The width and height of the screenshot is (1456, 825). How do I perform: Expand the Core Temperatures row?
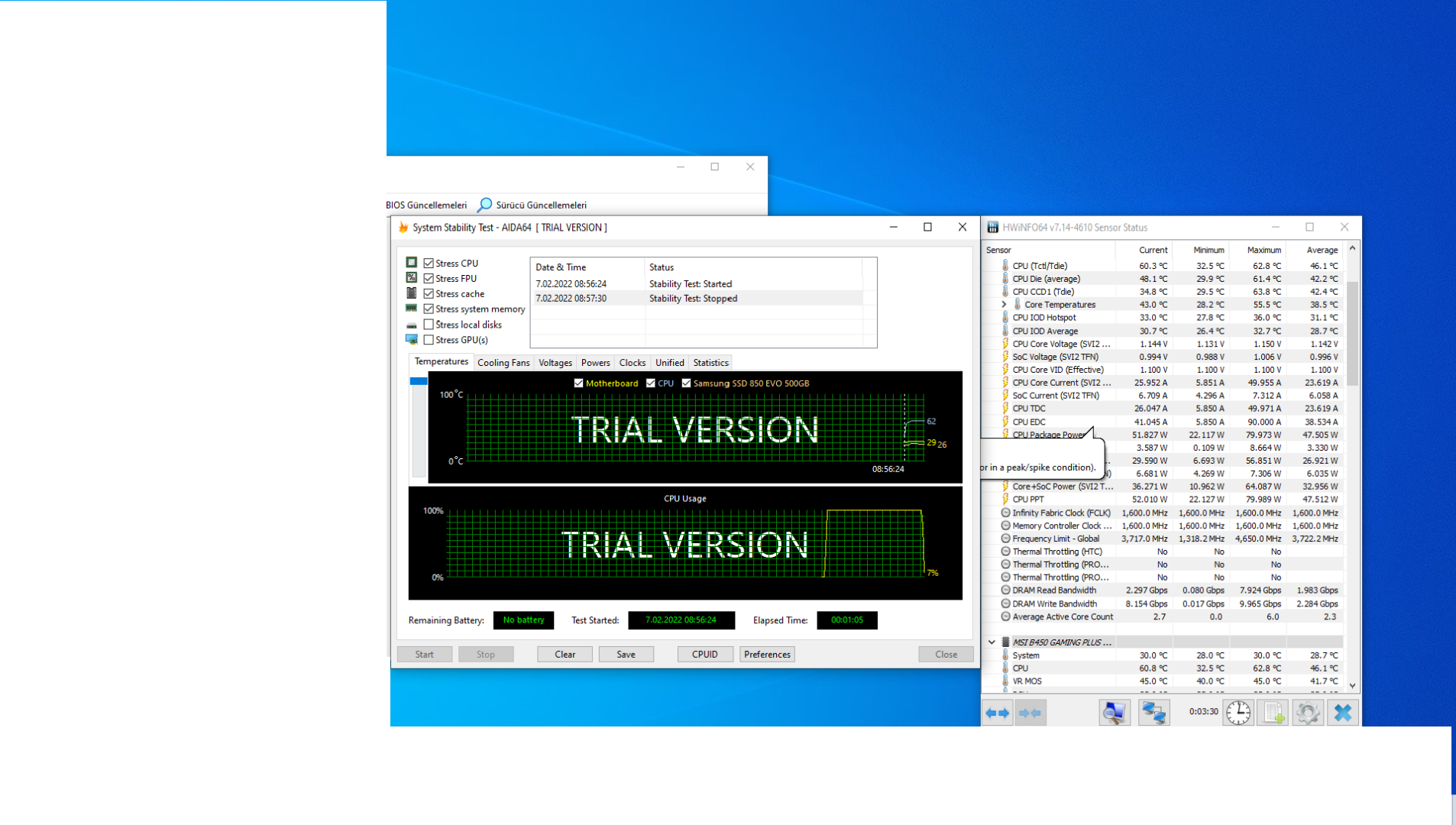point(1004,305)
